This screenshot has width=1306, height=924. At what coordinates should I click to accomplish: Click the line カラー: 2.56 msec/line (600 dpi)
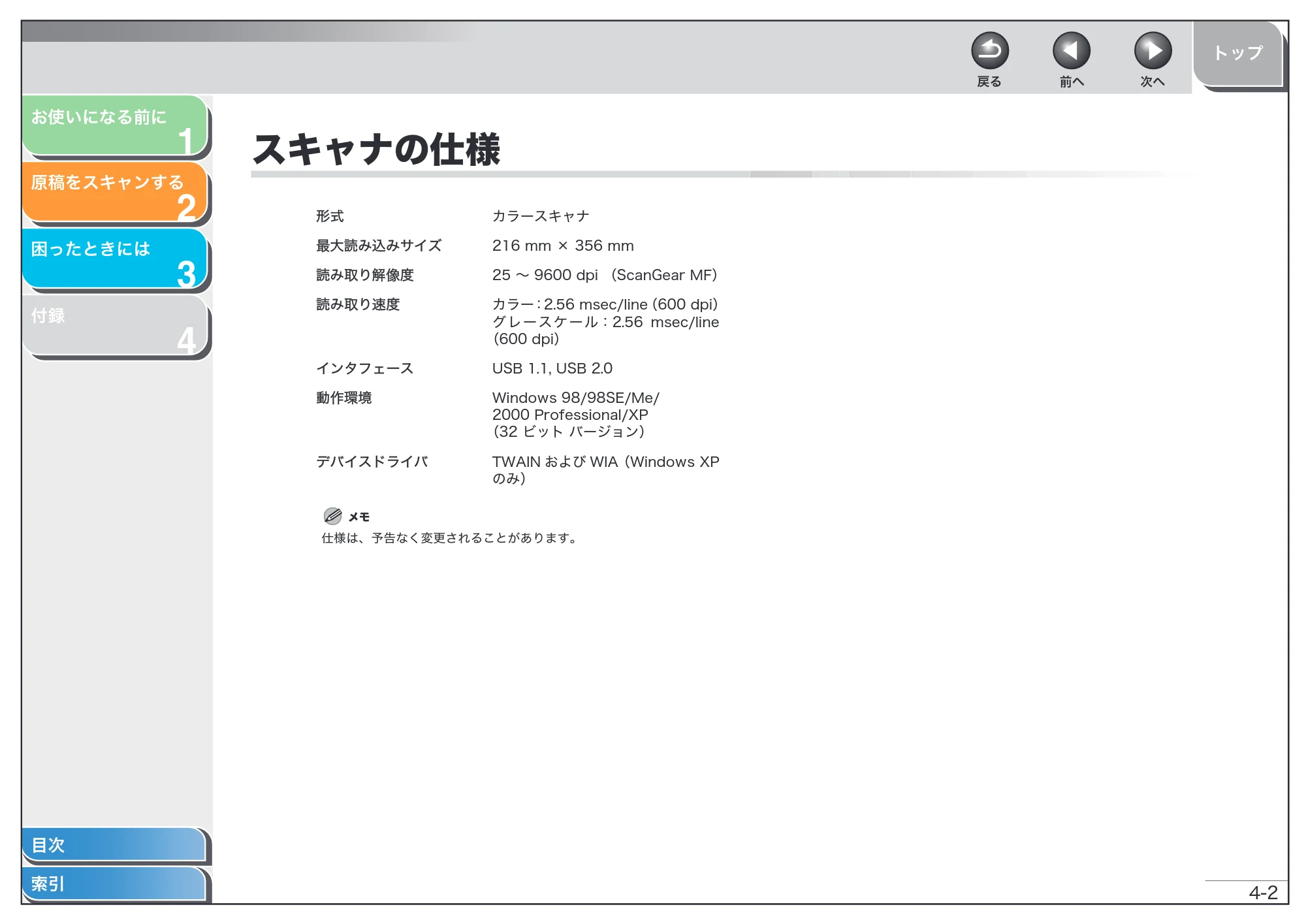click(605, 304)
